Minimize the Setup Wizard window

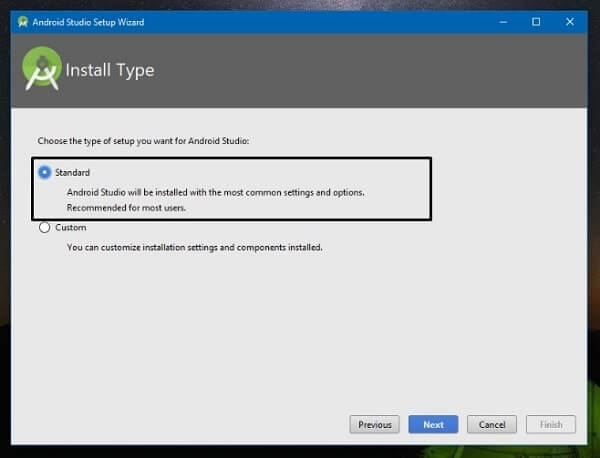[x=503, y=22]
